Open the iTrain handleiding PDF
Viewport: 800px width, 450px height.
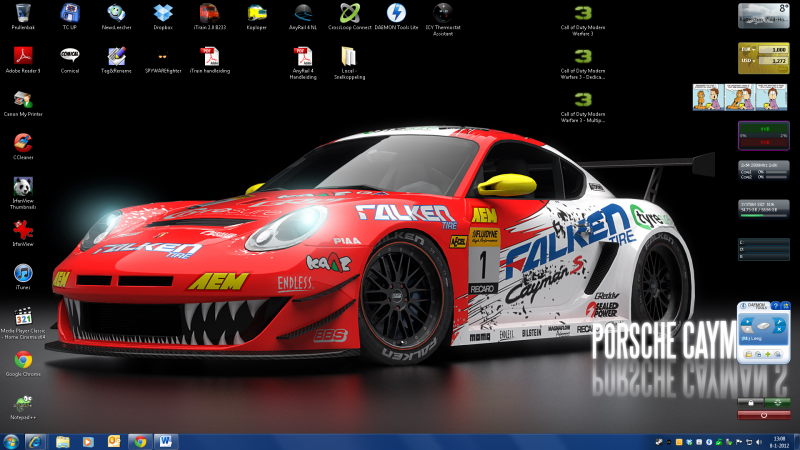[210, 60]
